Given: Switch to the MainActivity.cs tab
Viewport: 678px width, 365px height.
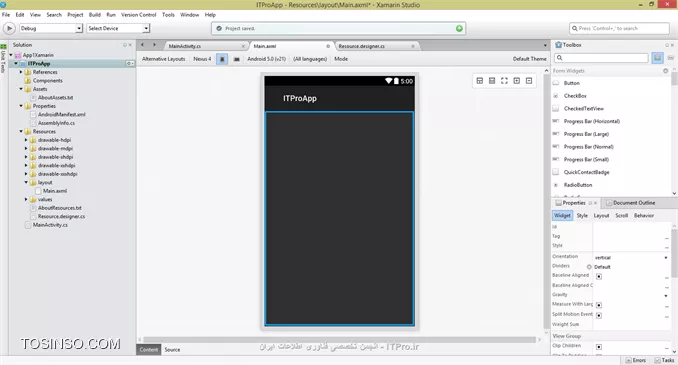Looking at the screenshot, I should coord(185,46).
